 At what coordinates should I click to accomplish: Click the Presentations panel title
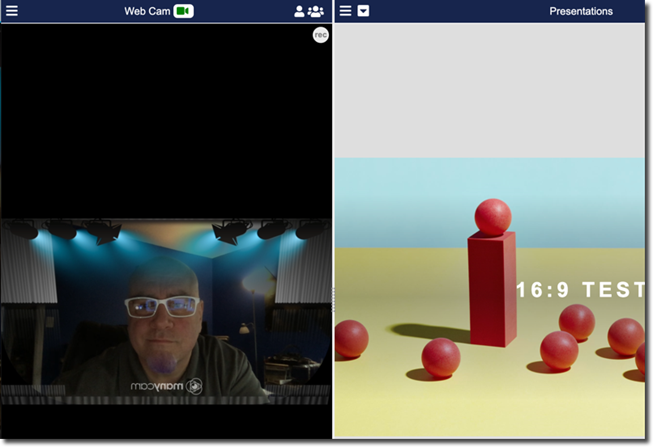581,11
